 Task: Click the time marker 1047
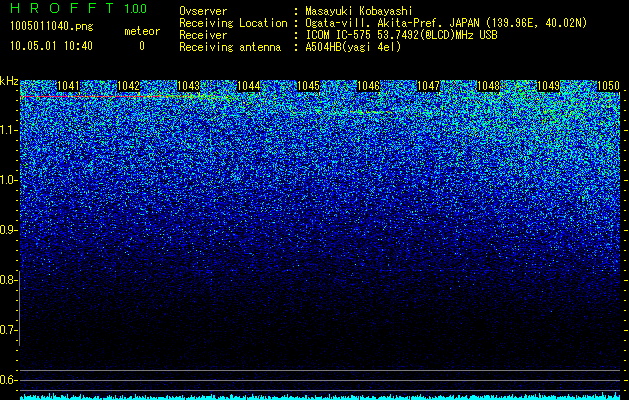coord(428,86)
